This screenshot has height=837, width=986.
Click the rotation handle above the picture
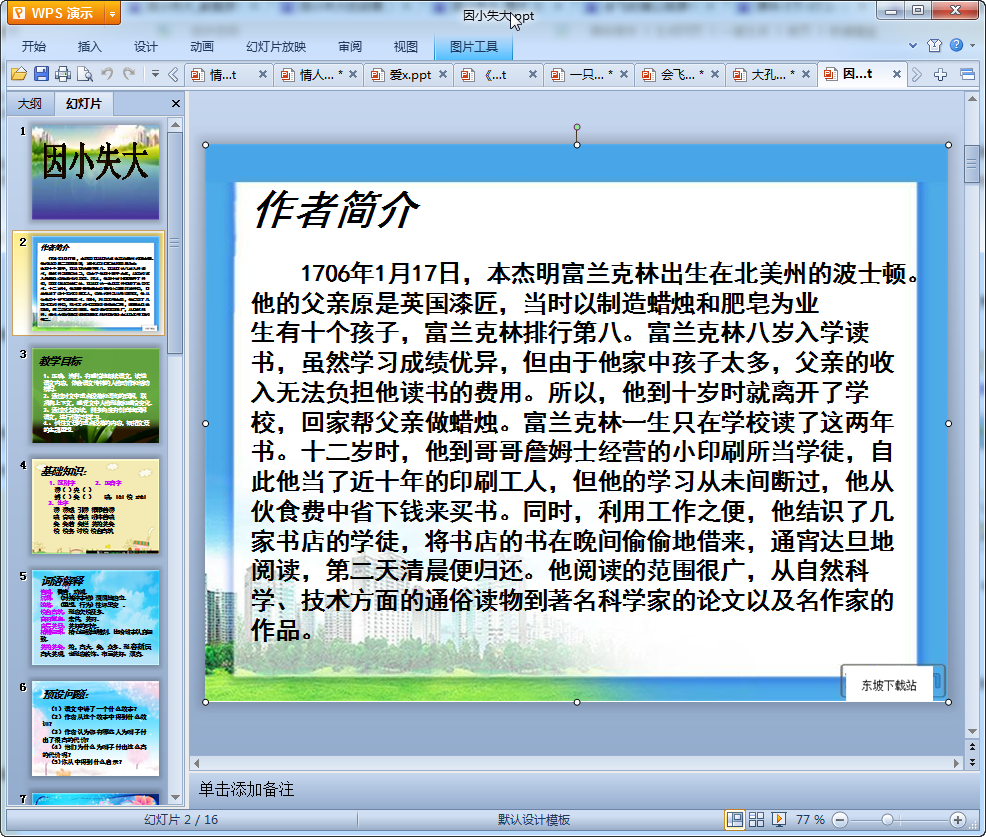(x=577, y=127)
